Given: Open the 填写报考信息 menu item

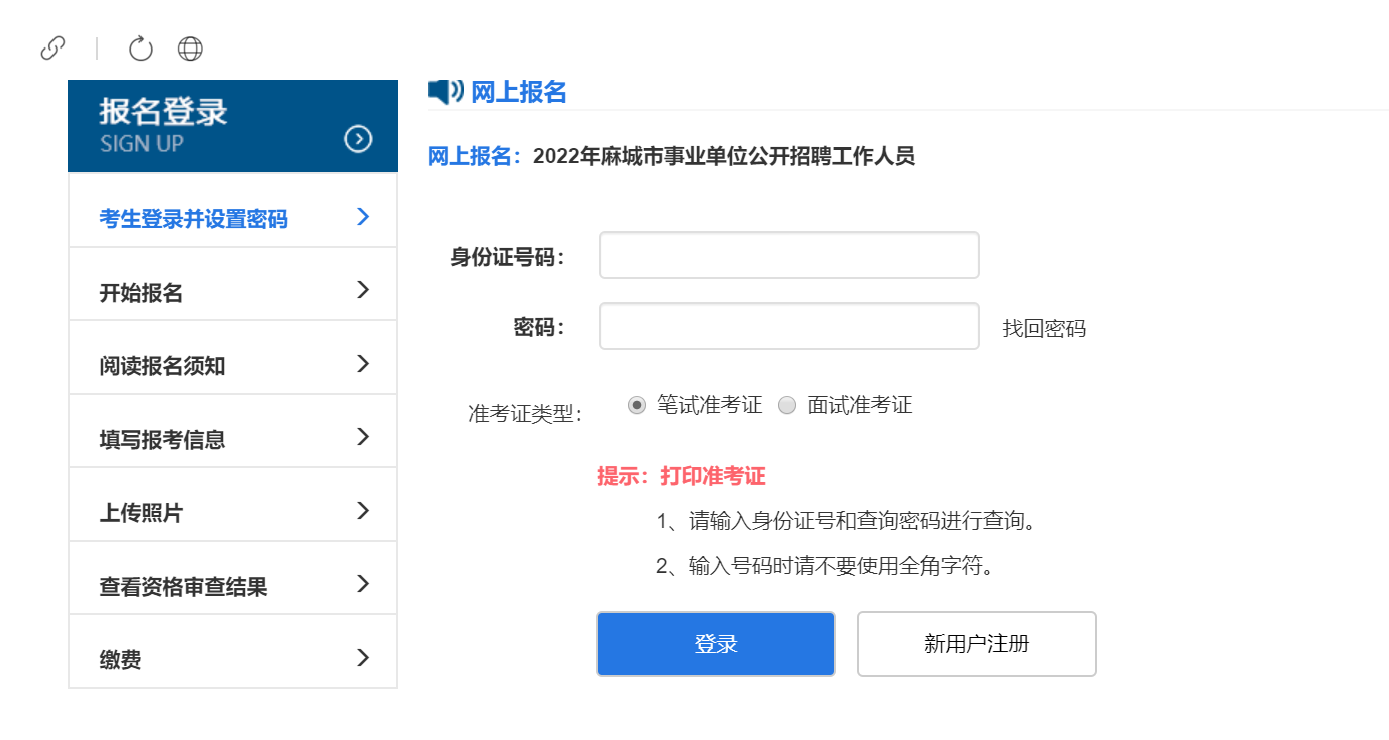Looking at the screenshot, I should pos(233,431).
